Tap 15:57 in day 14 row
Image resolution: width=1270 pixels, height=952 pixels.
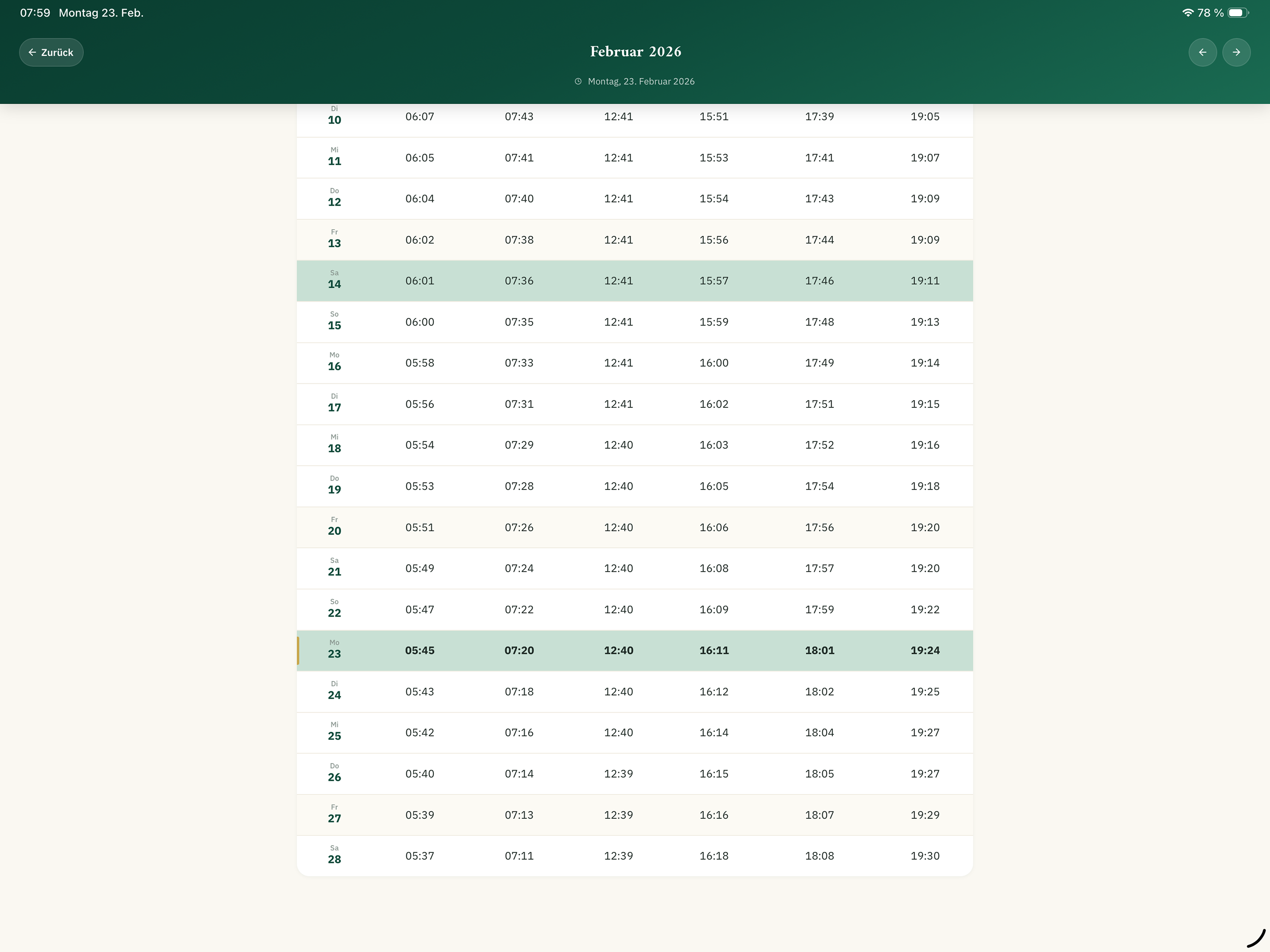click(x=713, y=280)
